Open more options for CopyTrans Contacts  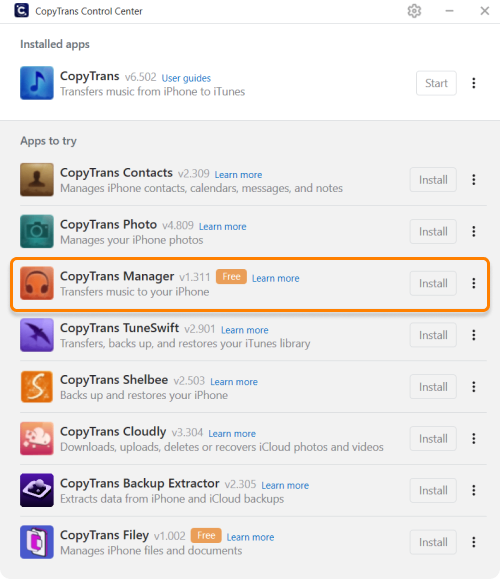coord(474,180)
